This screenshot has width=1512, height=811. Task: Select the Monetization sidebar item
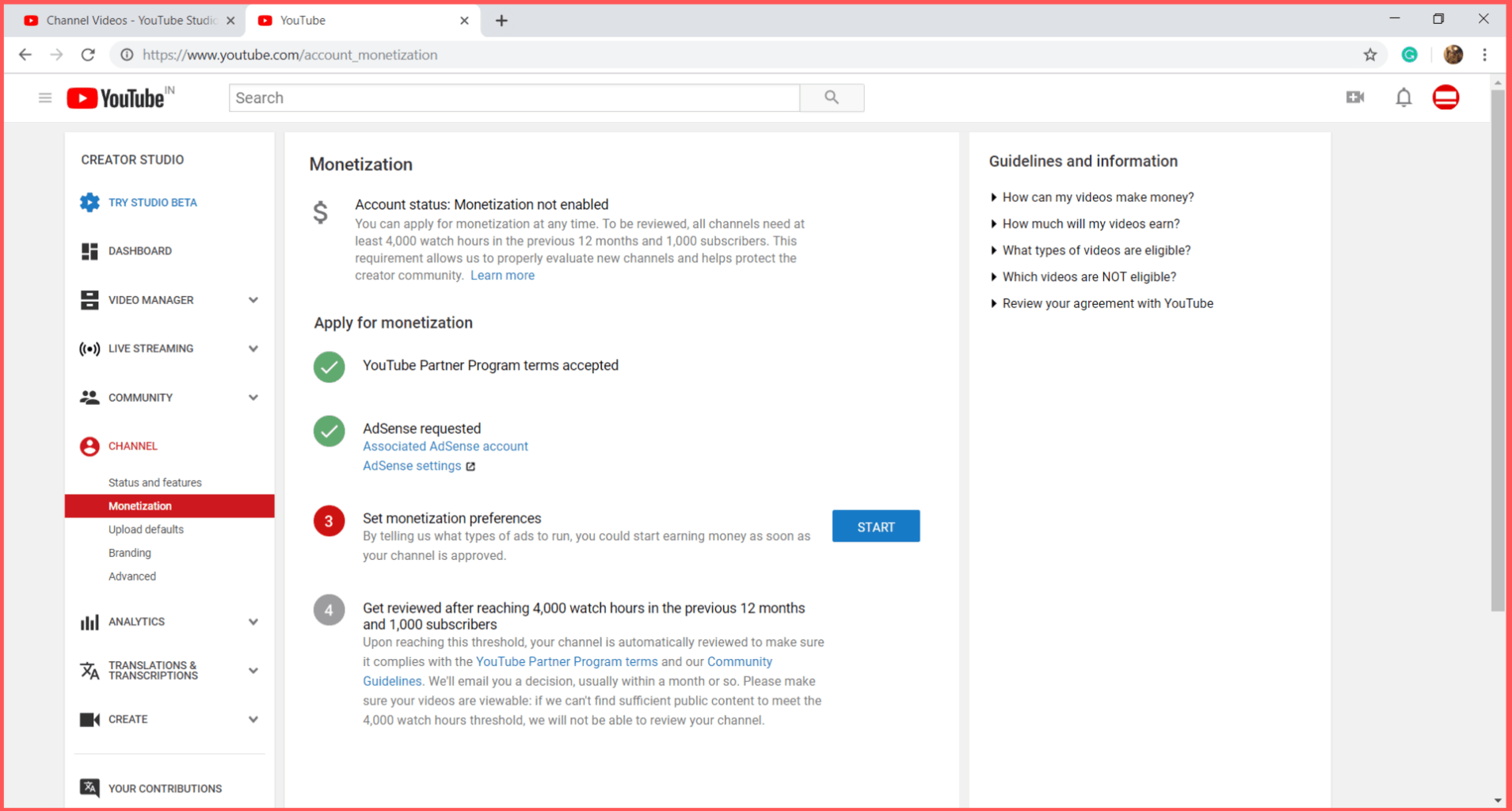pyautogui.click(x=169, y=506)
